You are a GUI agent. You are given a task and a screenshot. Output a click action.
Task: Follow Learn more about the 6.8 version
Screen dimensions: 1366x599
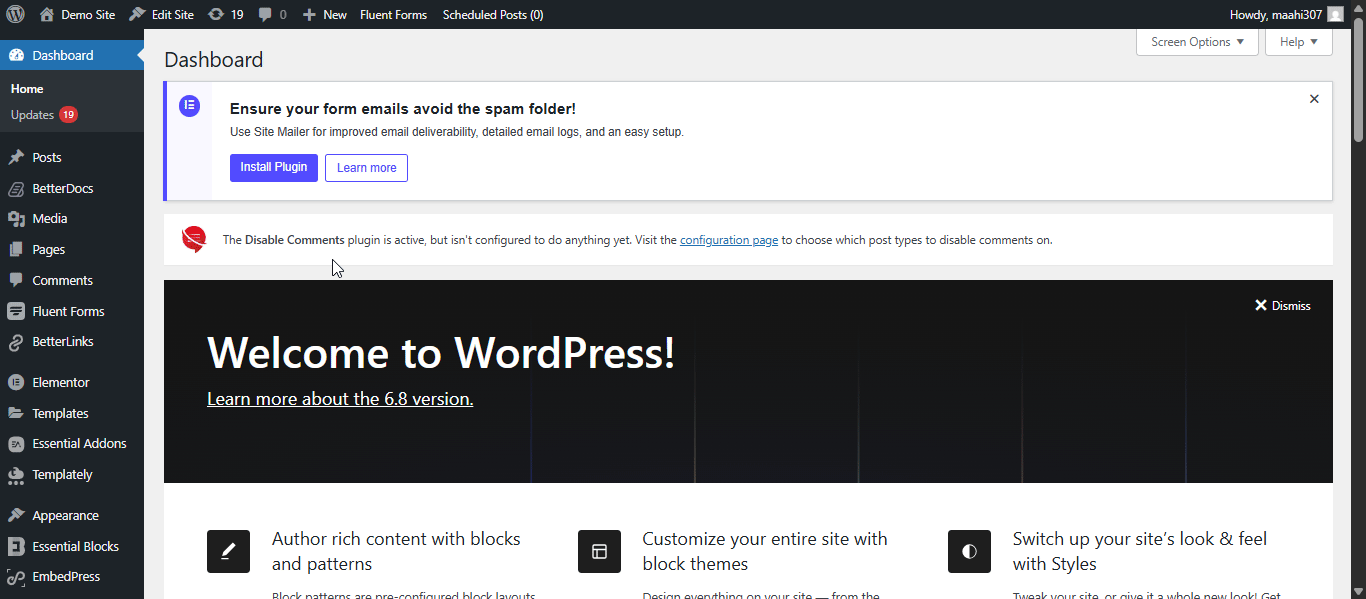click(x=340, y=399)
